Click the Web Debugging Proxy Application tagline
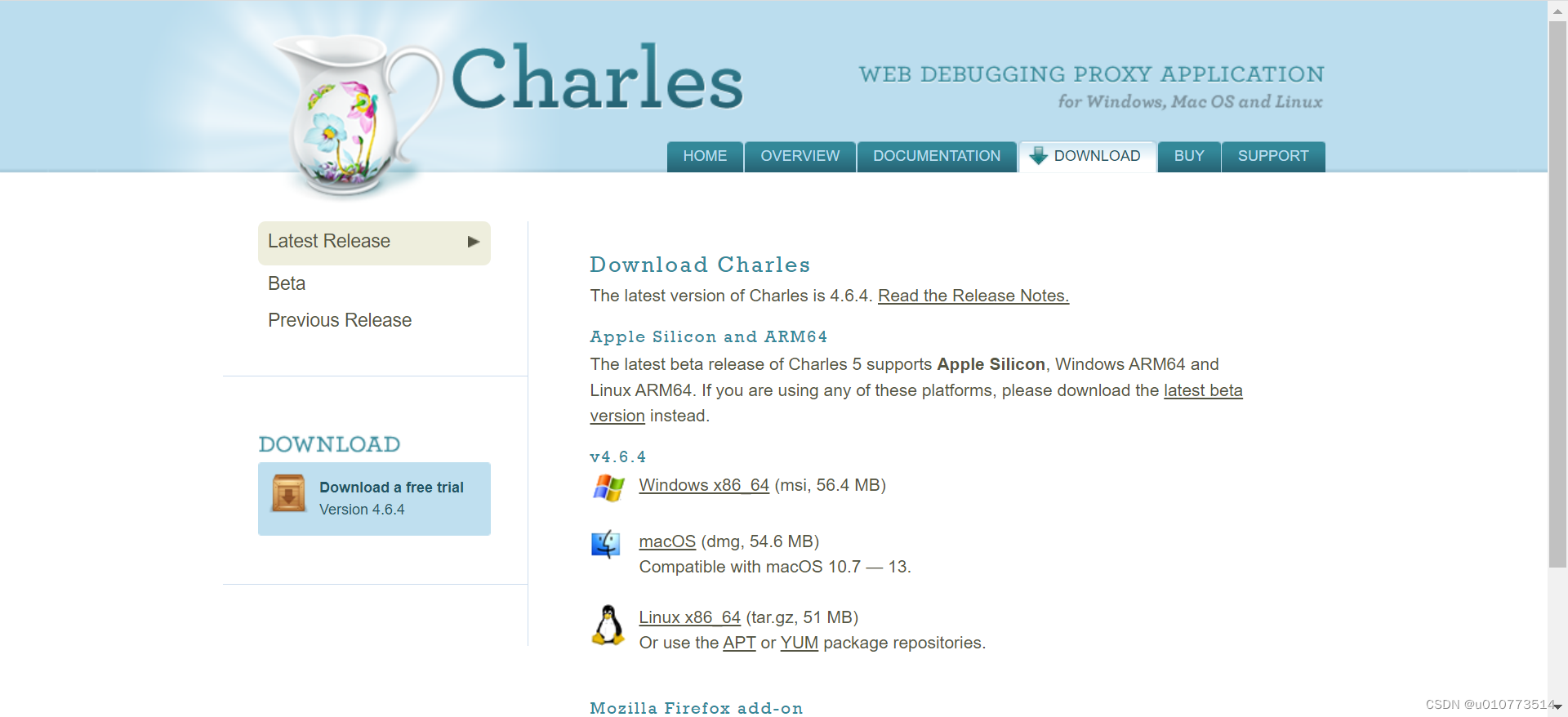 (1091, 74)
